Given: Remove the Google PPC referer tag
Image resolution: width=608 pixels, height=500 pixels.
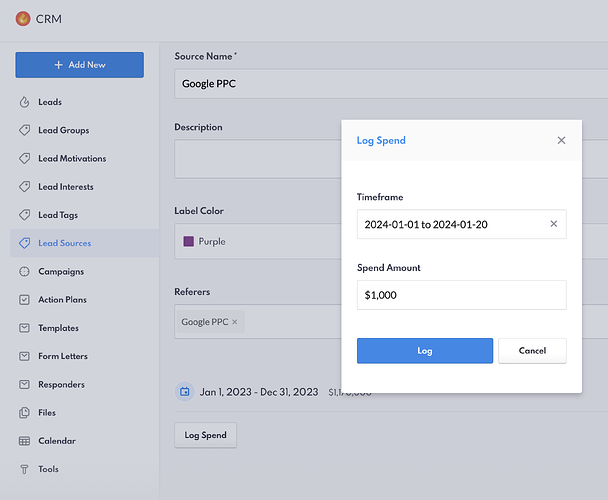Looking at the screenshot, I should pyautogui.click(x=235, y=322).
